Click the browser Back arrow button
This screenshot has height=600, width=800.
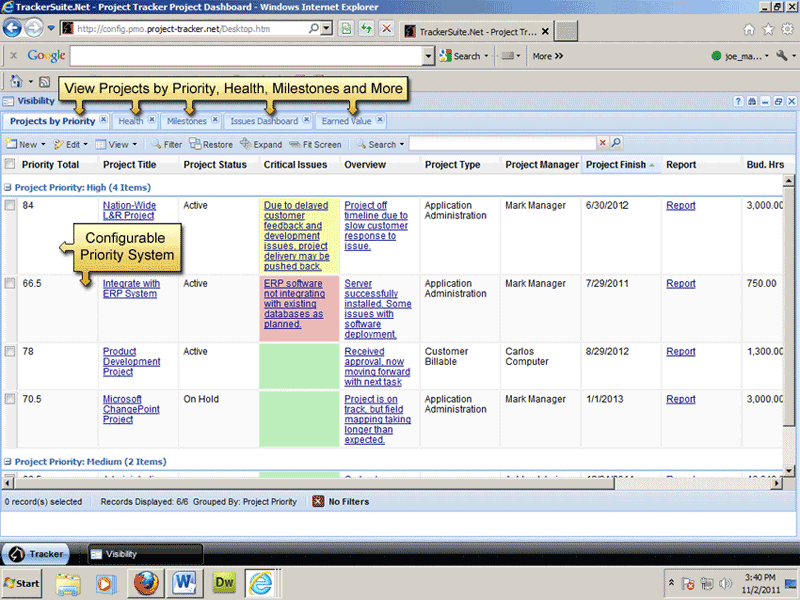coord(12,28)
